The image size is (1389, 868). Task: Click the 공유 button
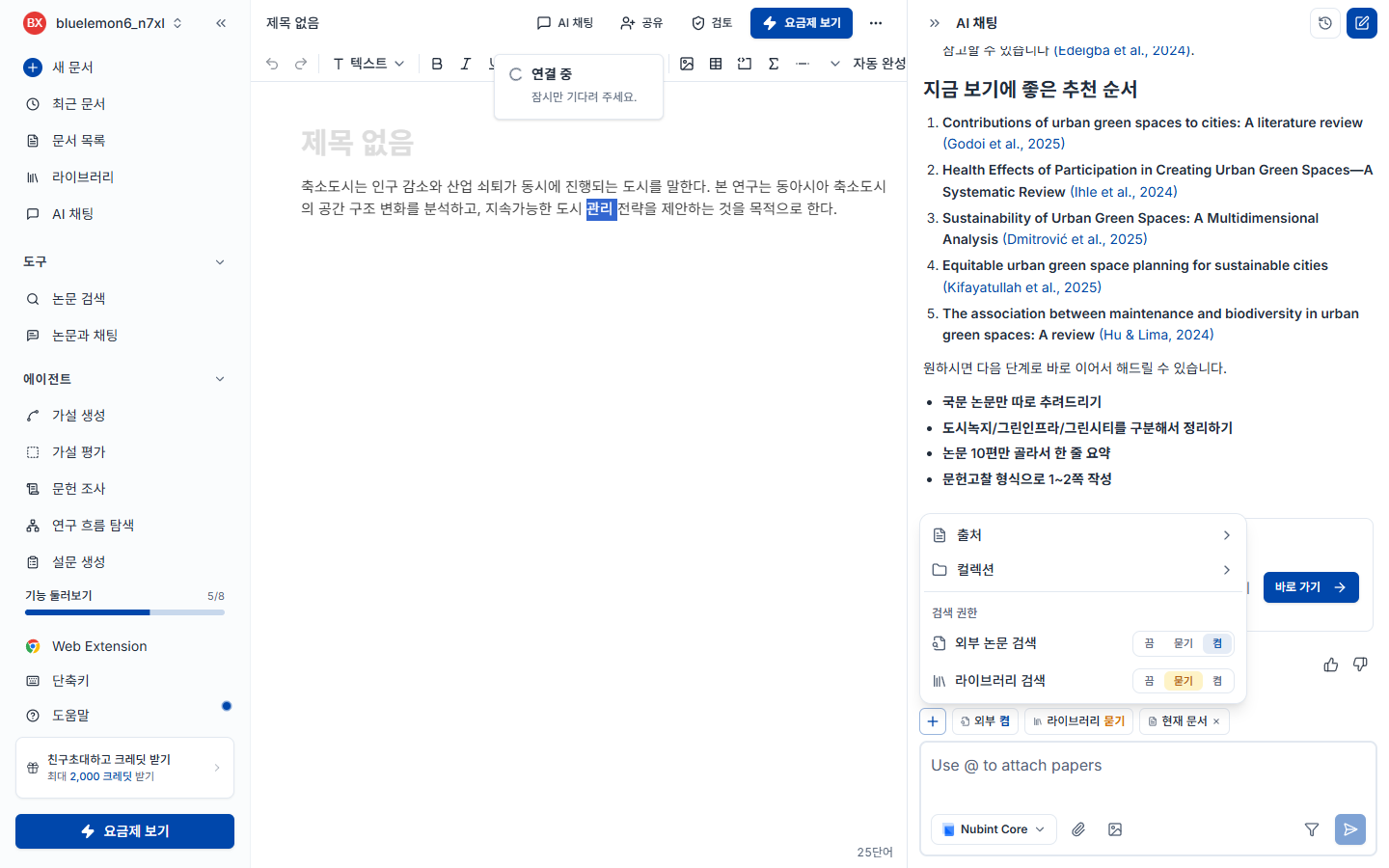(641, 23)
